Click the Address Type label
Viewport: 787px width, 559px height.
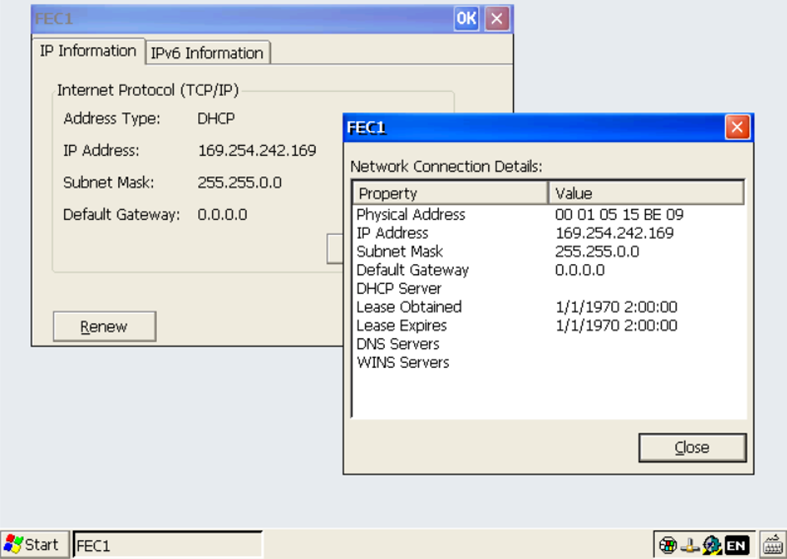pos(112,119)
